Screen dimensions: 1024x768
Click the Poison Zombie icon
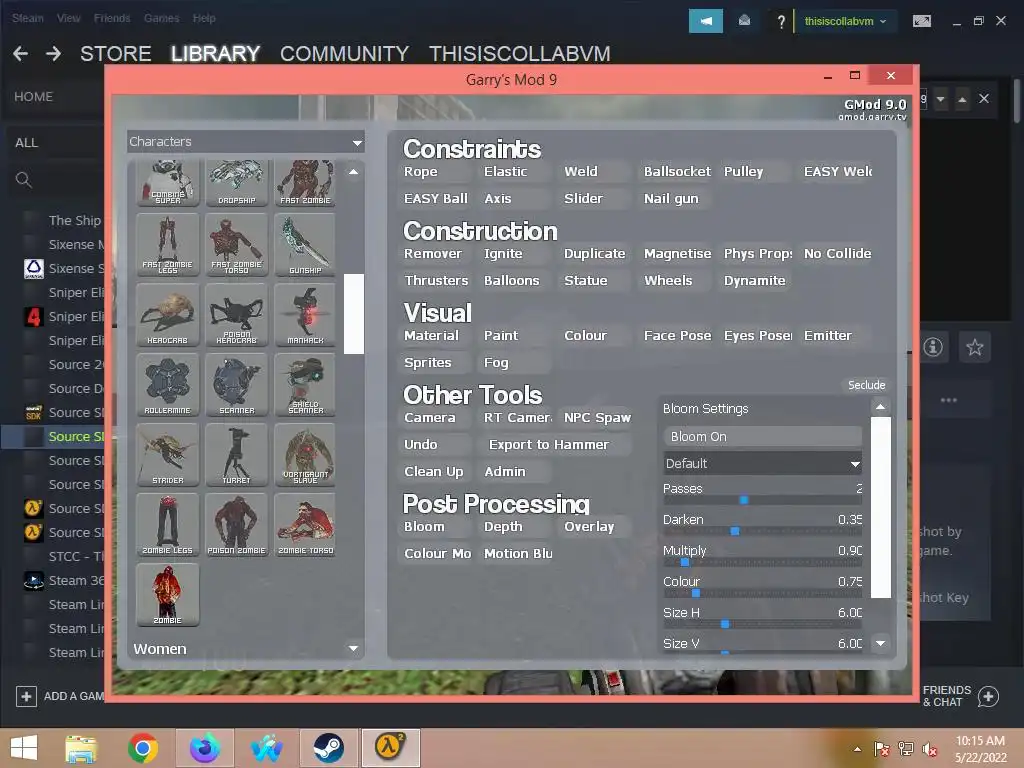(236, 524)
